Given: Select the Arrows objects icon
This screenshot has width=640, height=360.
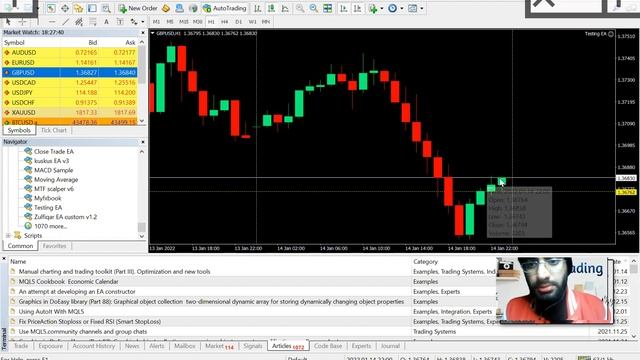Looking at the screenshot, I should [x=134, y=22].
